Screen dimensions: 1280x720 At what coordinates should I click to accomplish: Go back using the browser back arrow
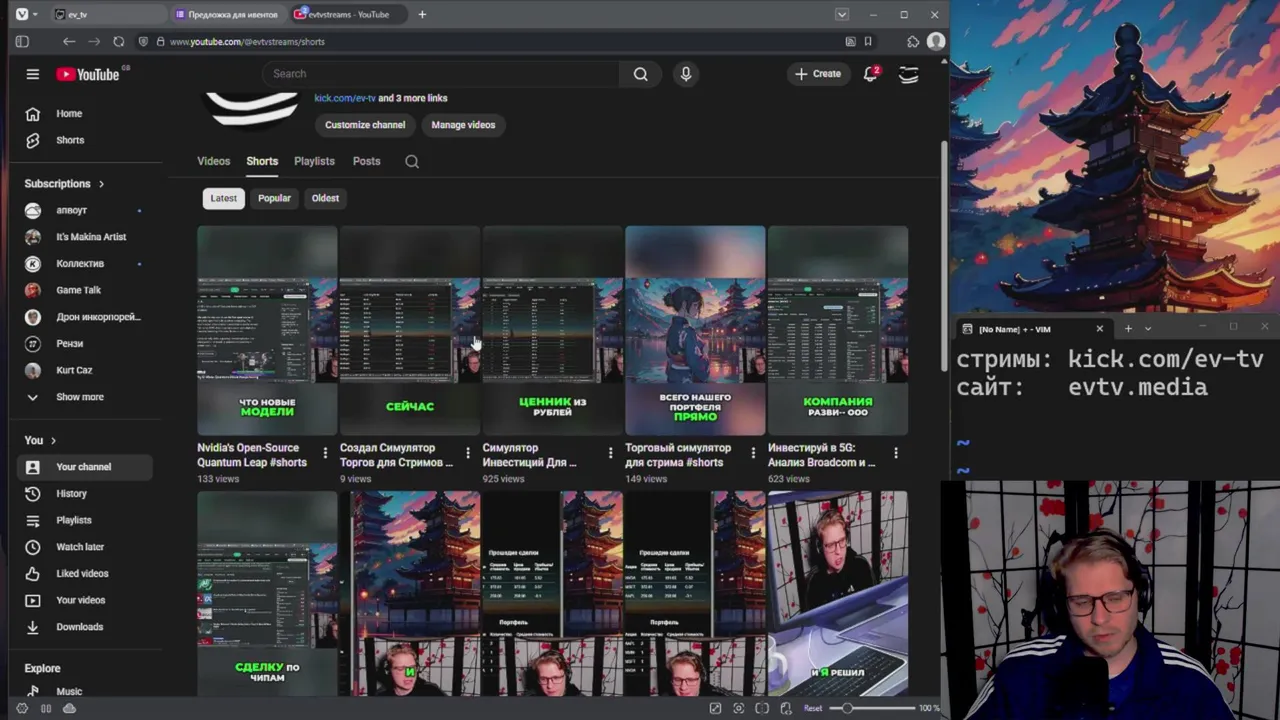[69, 42]
